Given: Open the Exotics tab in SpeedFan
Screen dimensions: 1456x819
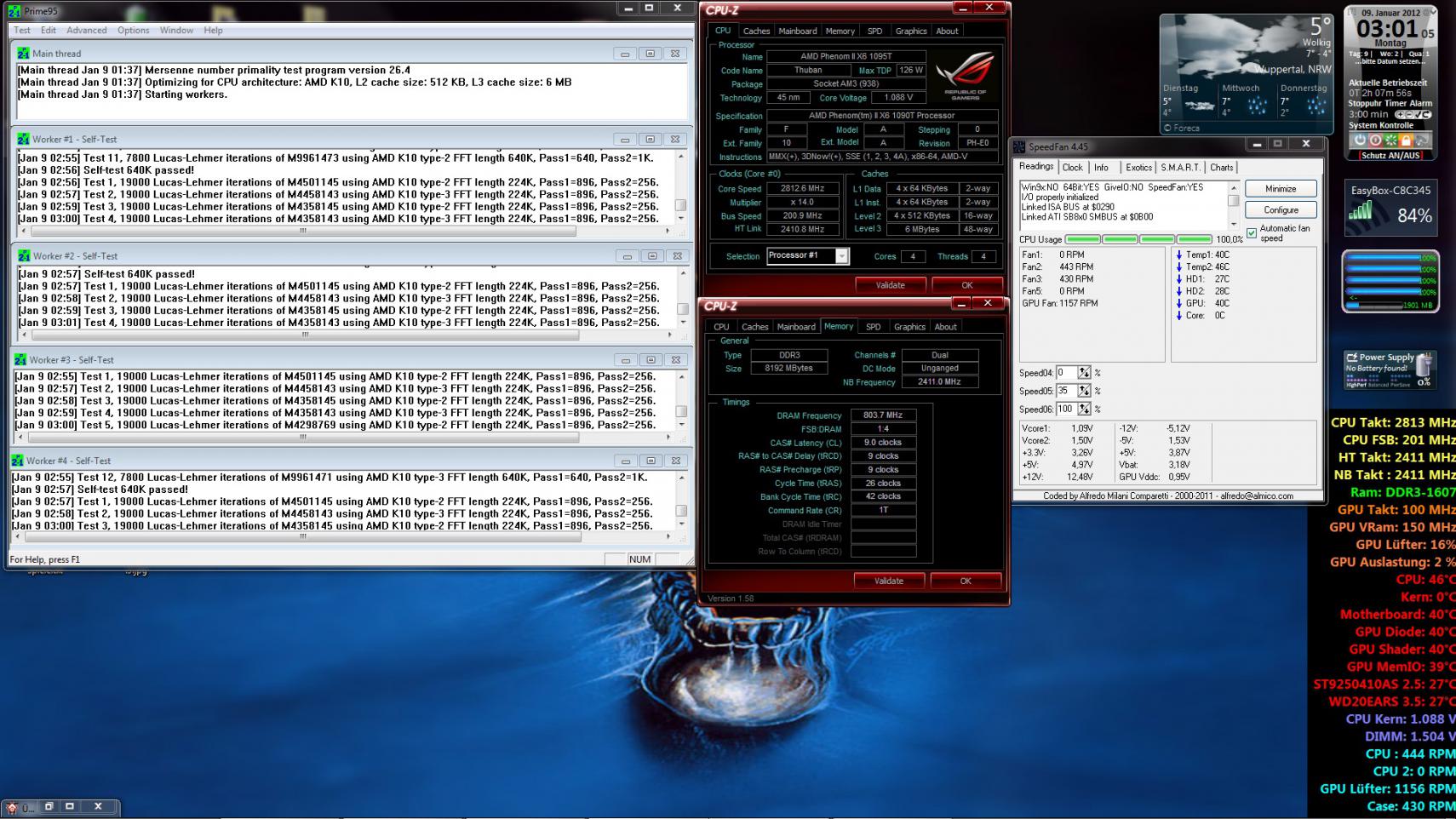Looking at the screenshot, I should [1138, 168].
